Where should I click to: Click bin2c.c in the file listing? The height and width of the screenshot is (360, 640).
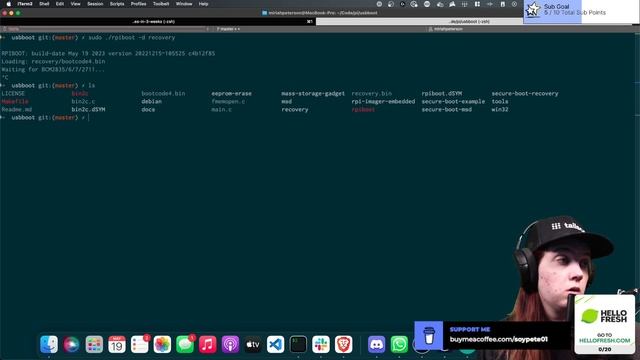(x=83, y=102)
